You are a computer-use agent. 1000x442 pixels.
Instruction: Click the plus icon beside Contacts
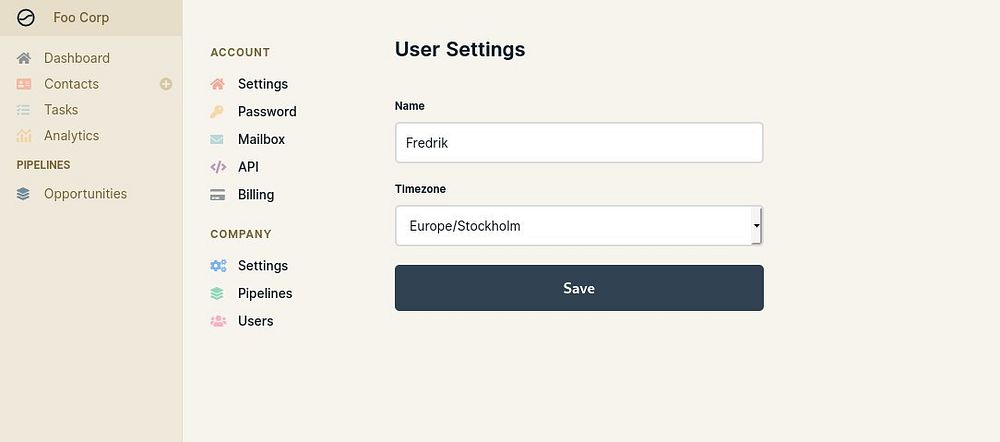click(x=166, y=84)
